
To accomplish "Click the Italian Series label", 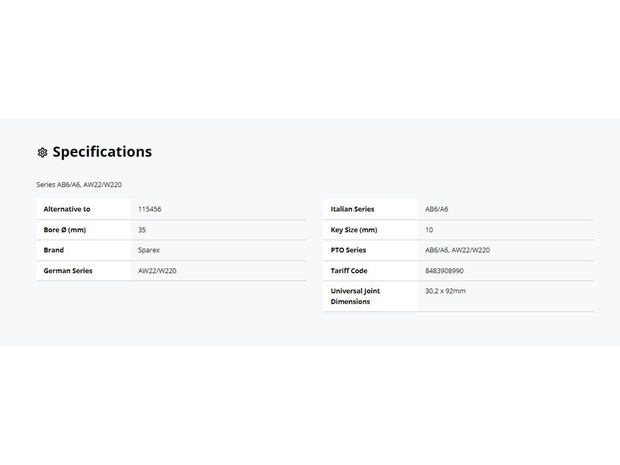I will 352,209.
